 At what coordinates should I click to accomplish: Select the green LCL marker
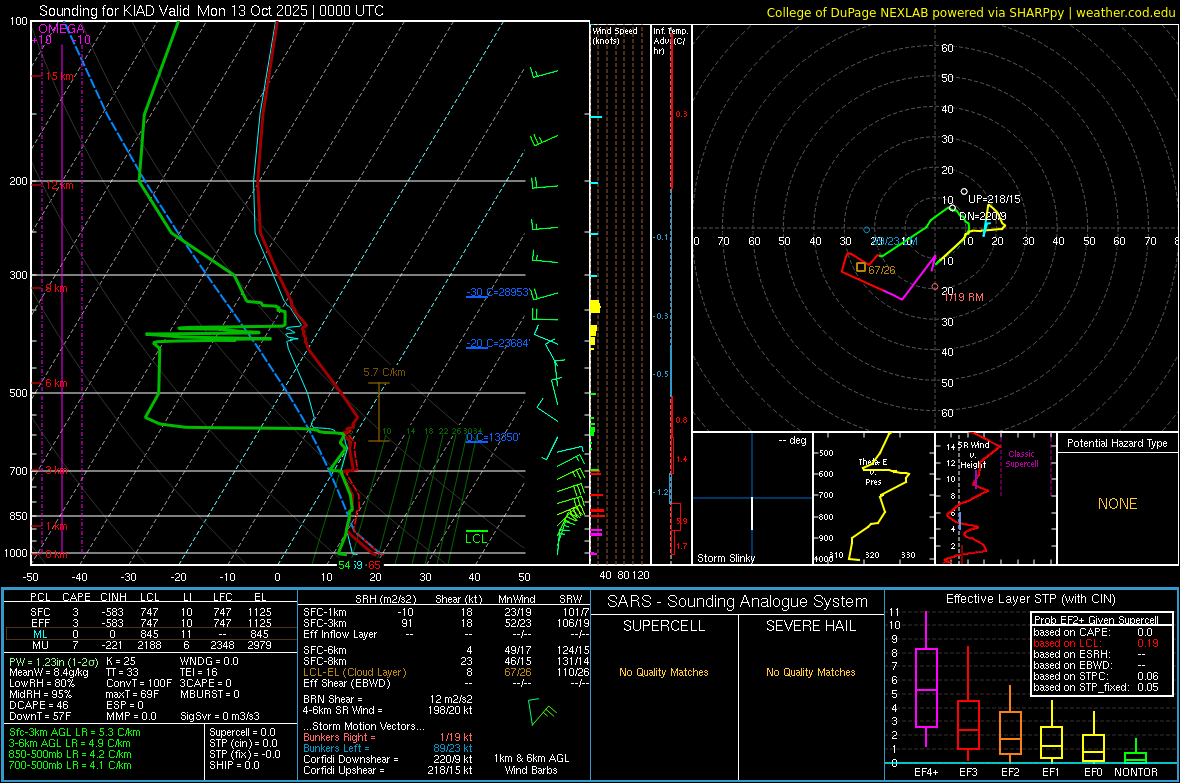pyautogui.click(x=476, y=538)
